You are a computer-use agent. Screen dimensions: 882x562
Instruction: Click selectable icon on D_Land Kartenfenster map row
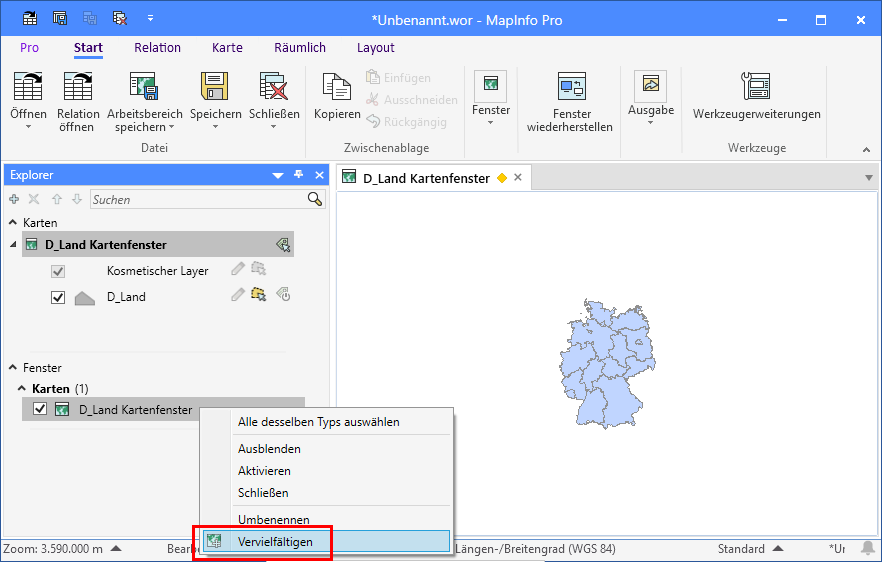click(283, 245)
